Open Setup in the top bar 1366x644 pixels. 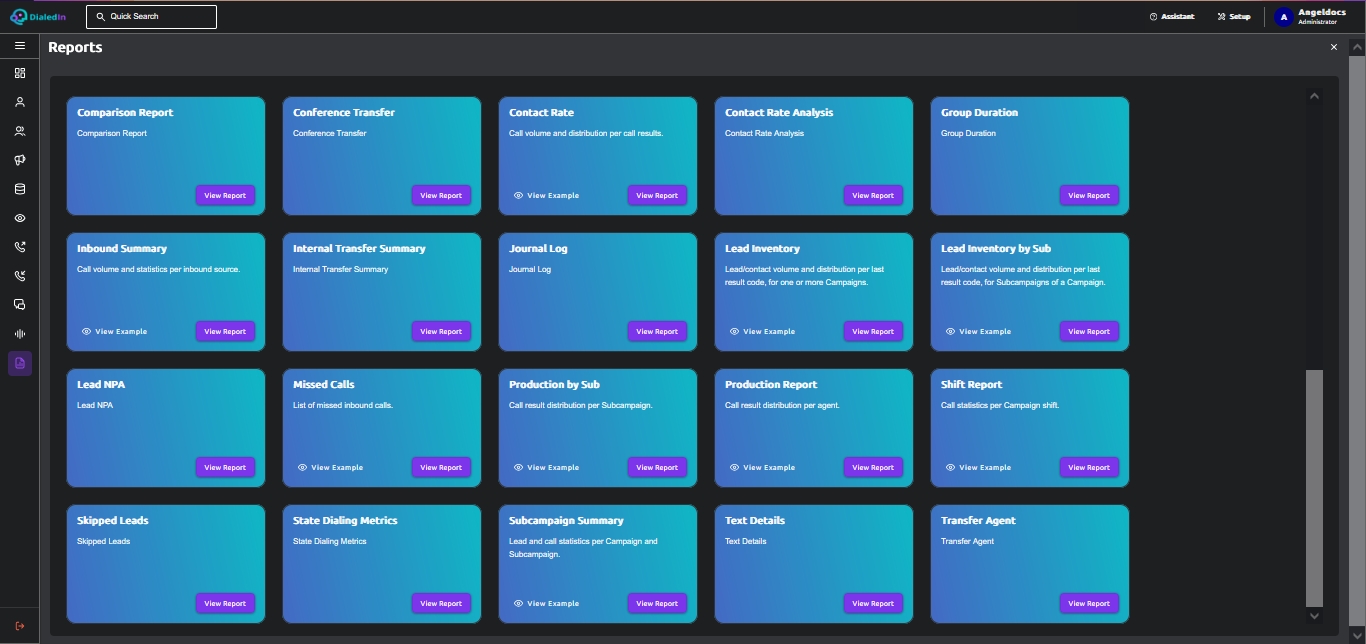(1233, 16)
